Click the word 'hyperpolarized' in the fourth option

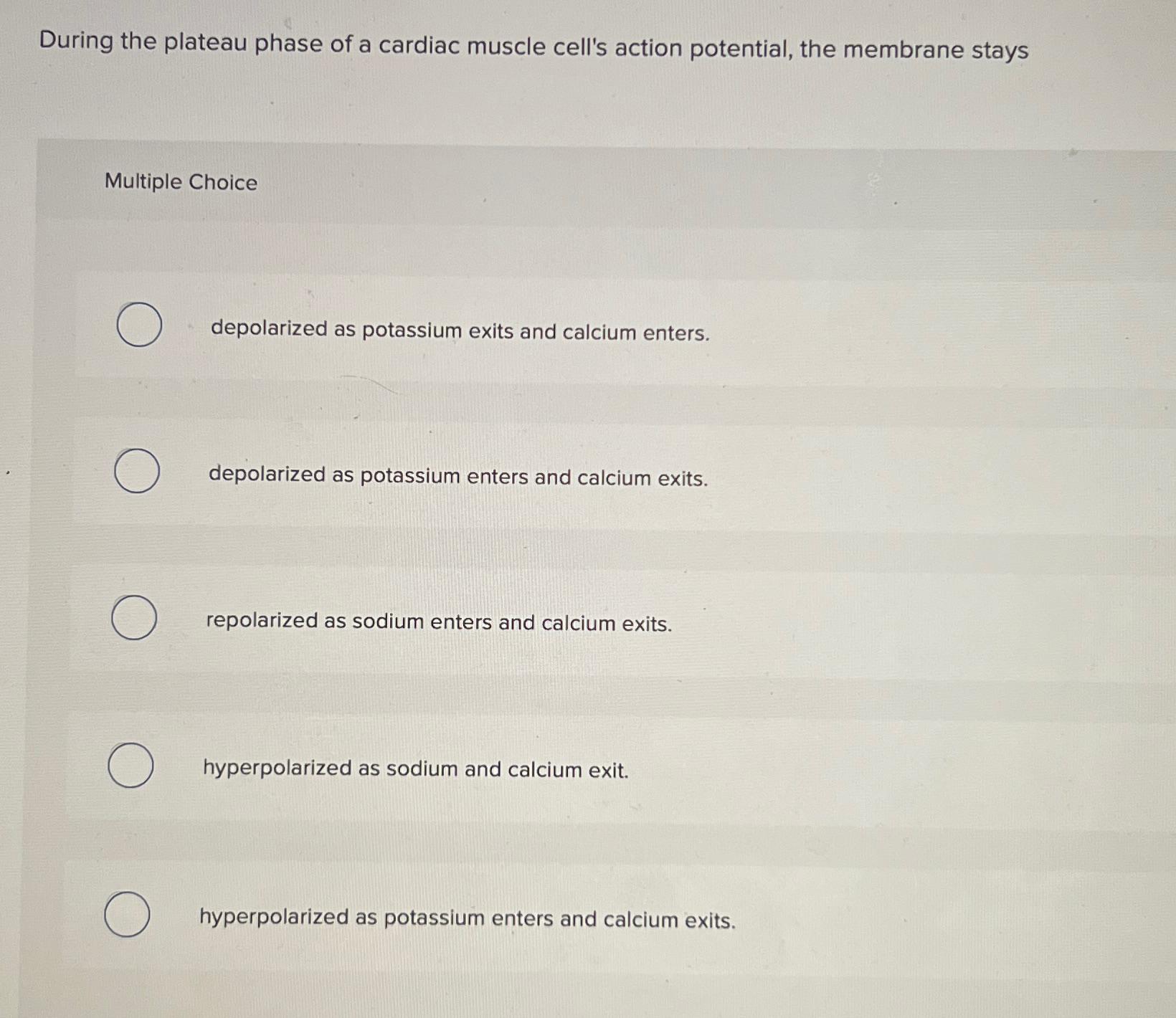[277, 768]
